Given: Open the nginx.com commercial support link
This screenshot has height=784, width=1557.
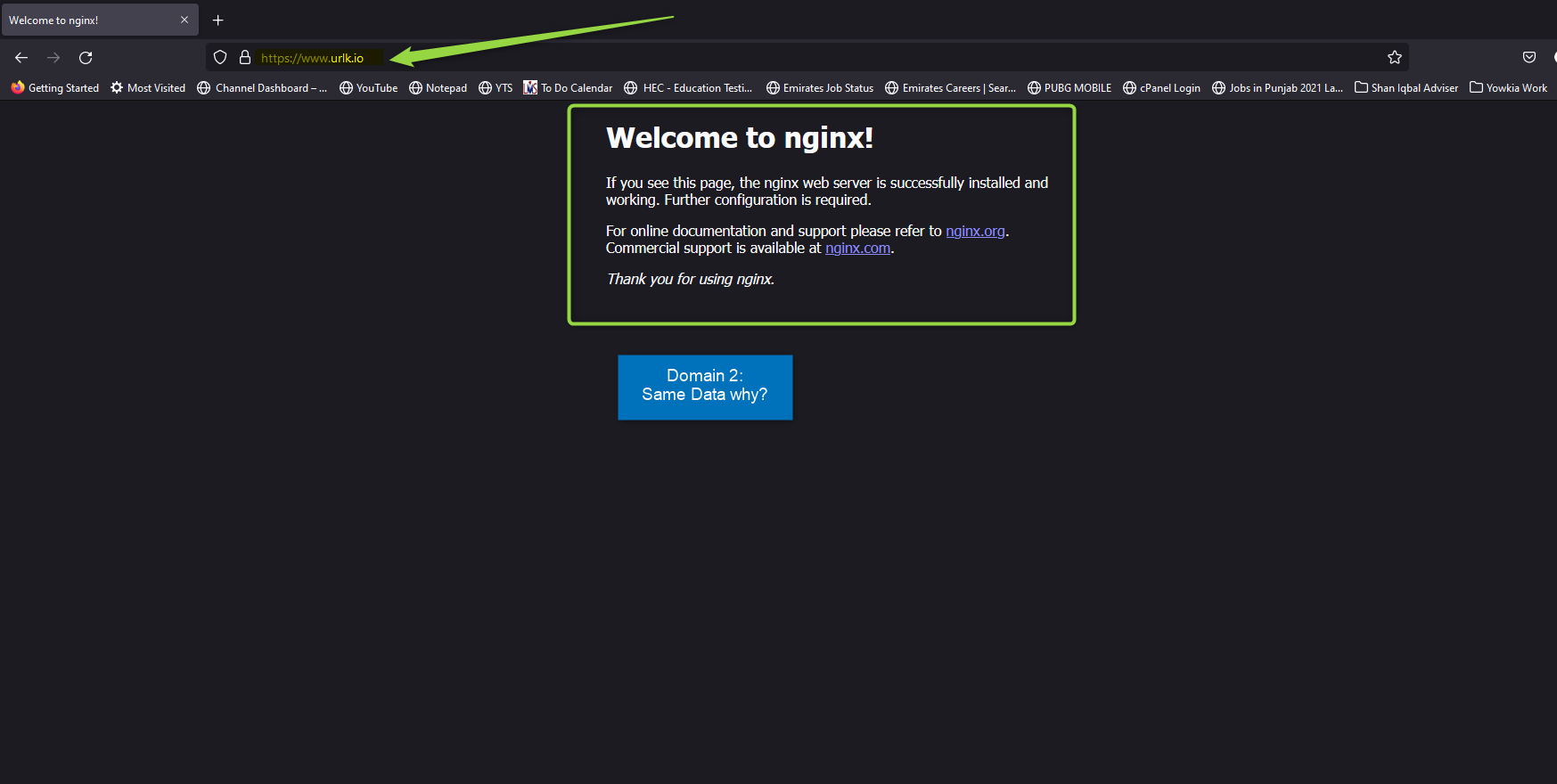Looking at the screenshot, I should 857,249.
